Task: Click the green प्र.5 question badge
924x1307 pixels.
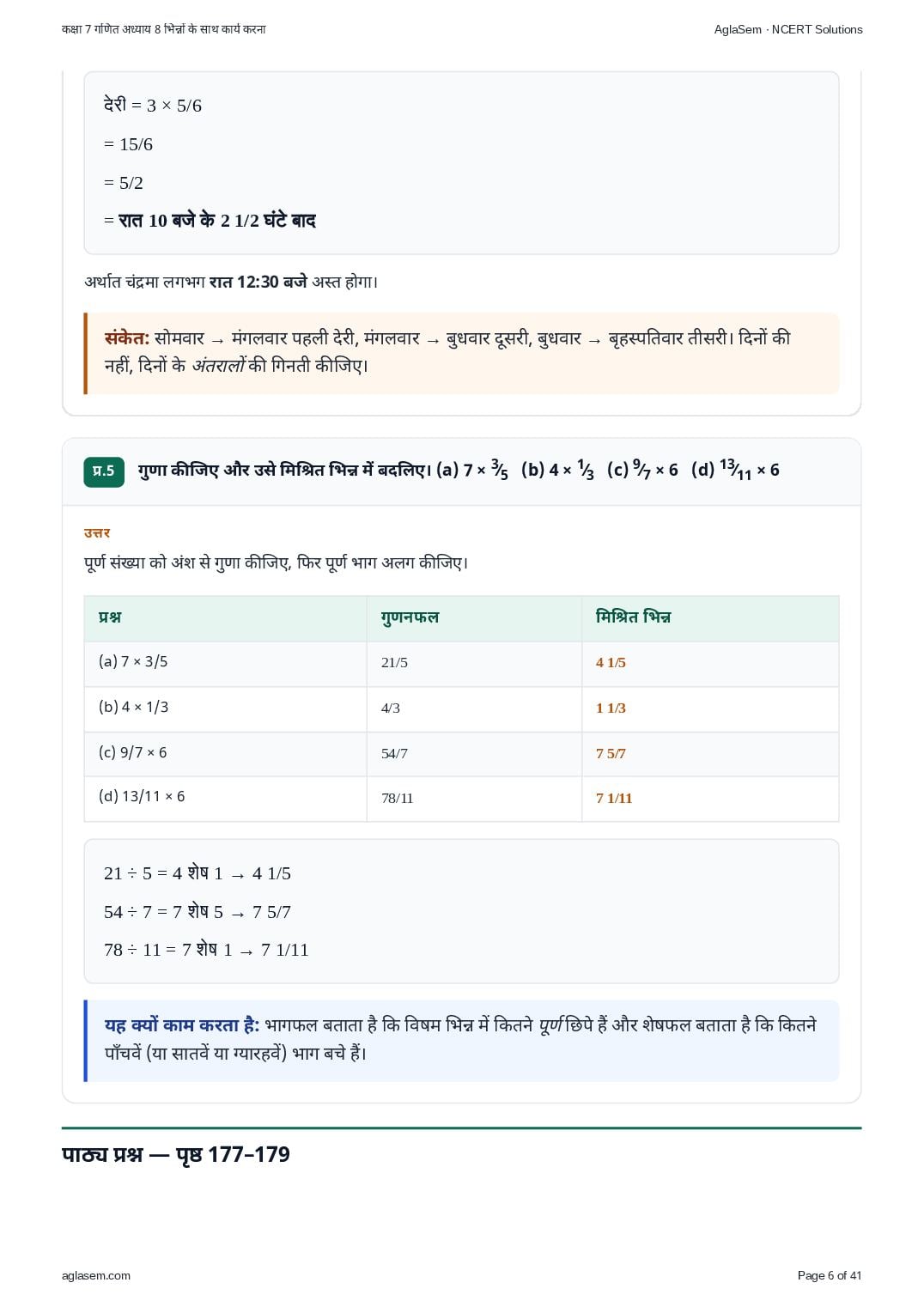Action: (104, 471)
